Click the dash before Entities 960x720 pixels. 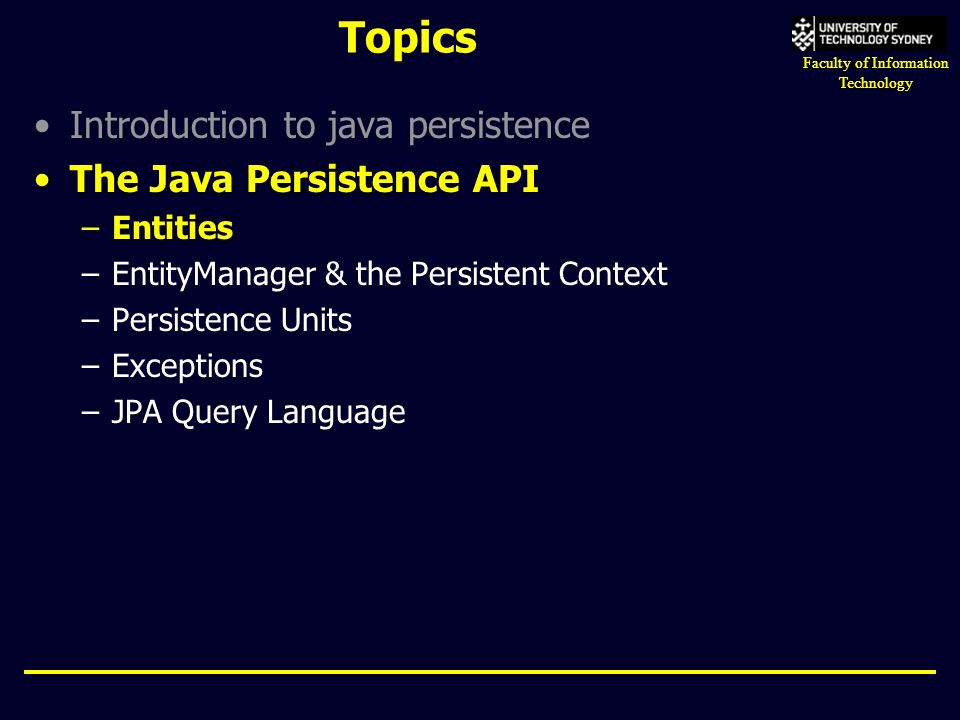(x=90, y=228)
